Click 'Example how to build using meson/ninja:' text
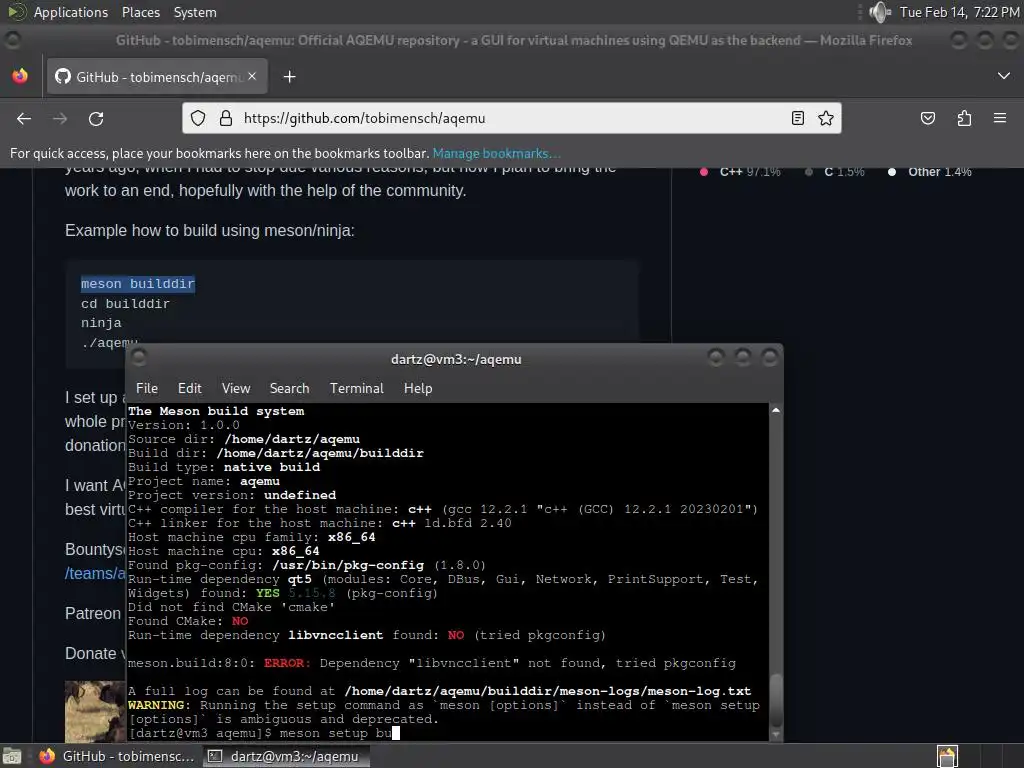 pos(210,231)
